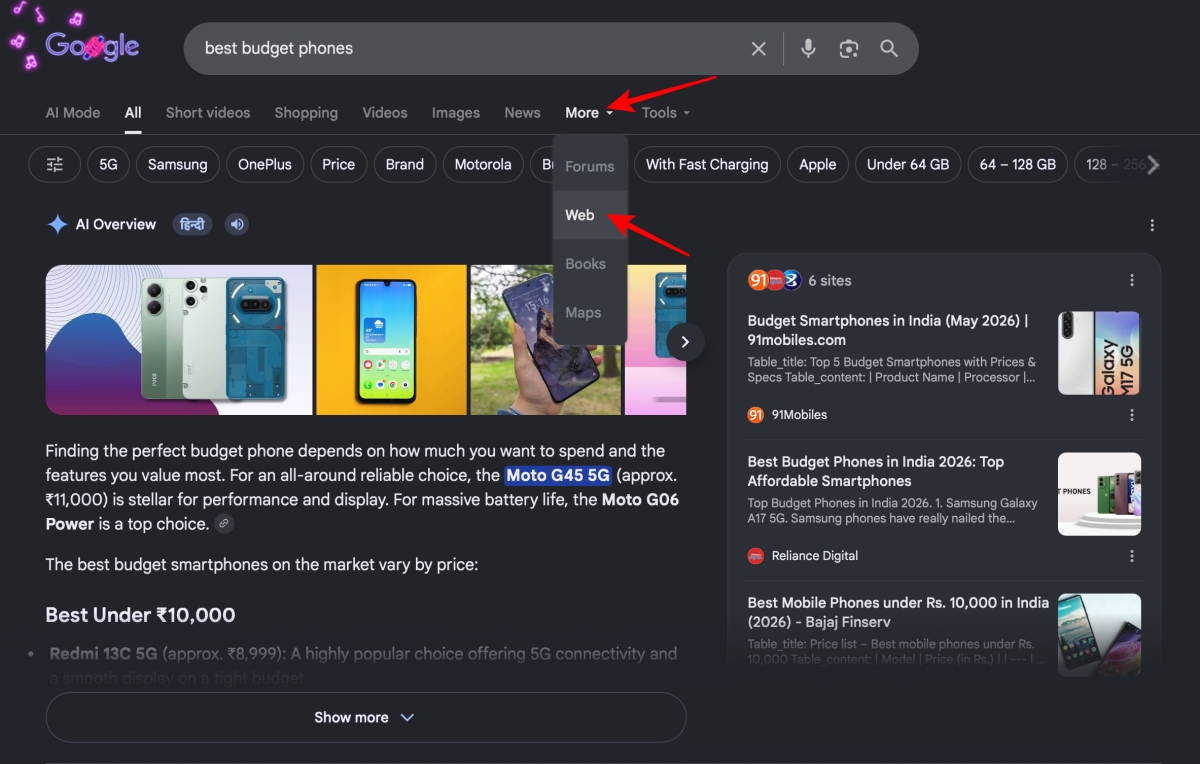Image resolution: width=1200 pixels, height=764 pixels.
Task: Expand the More search tabs dropdown
Action: 589,113
